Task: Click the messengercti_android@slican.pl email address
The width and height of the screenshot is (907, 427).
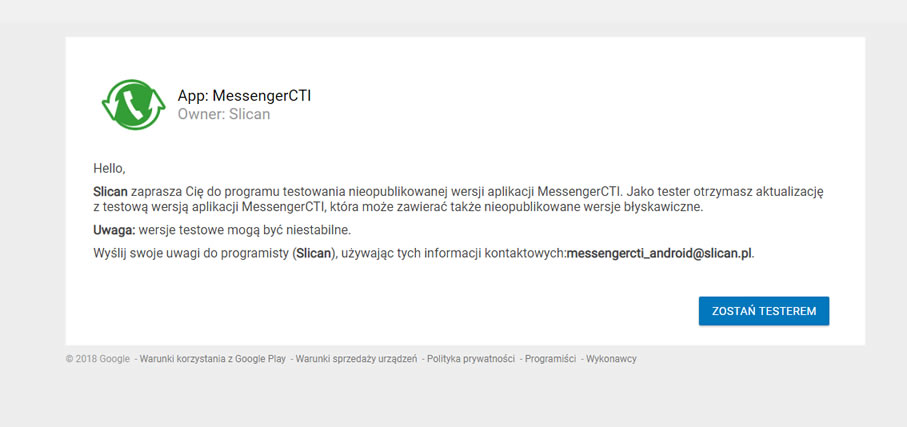Action: pyautogui.click(x=658, y=254)
